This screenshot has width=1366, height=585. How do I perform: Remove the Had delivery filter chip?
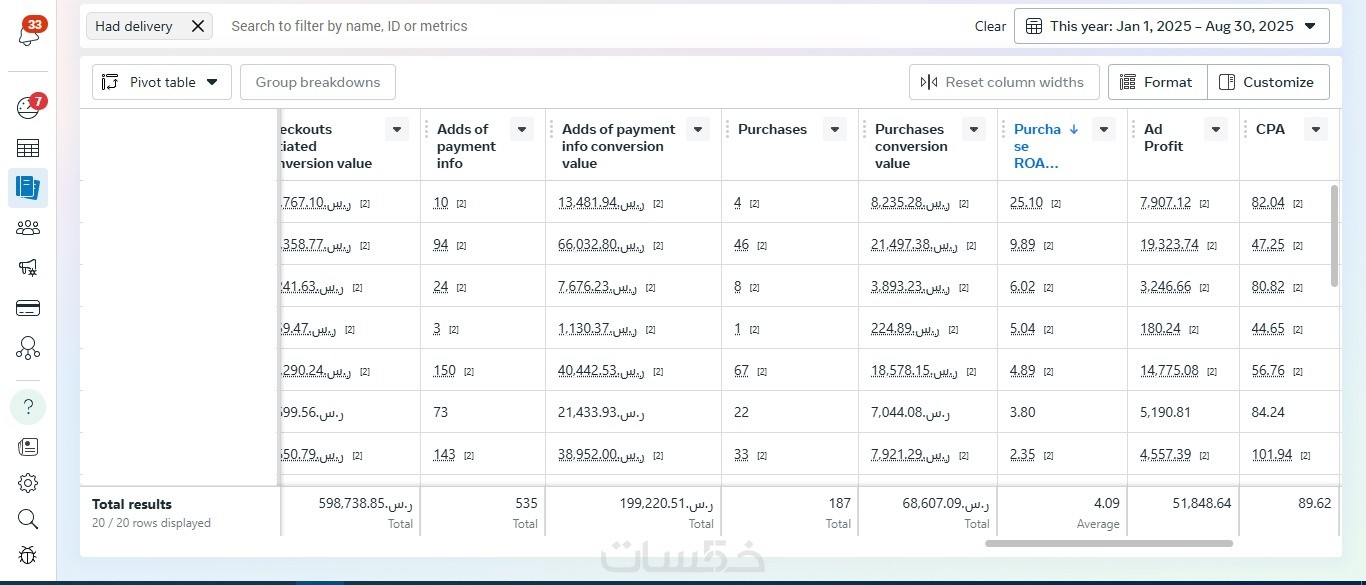click(198, 26)
